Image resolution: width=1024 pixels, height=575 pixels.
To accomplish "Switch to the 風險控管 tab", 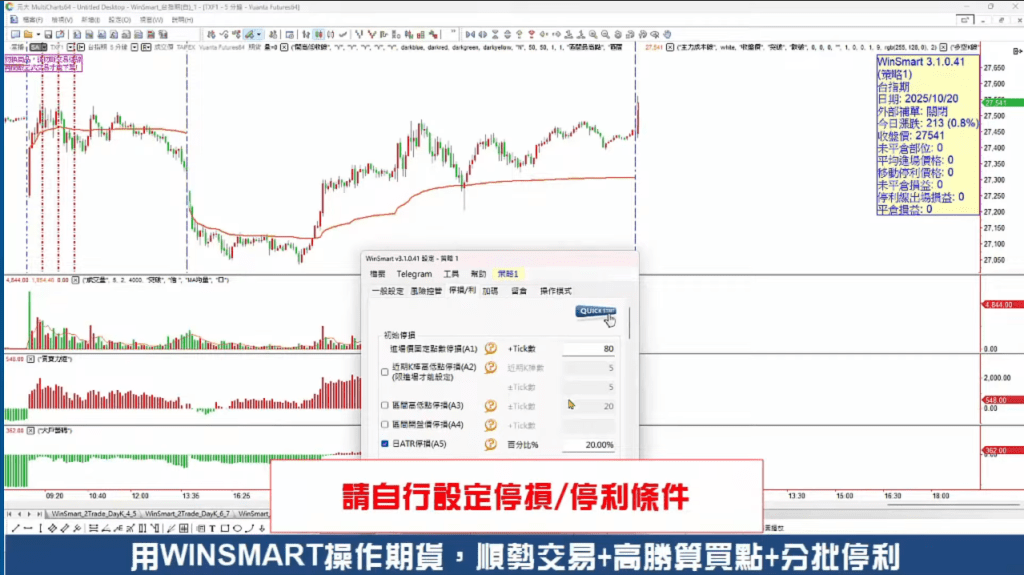I will [x=427, y=290].
